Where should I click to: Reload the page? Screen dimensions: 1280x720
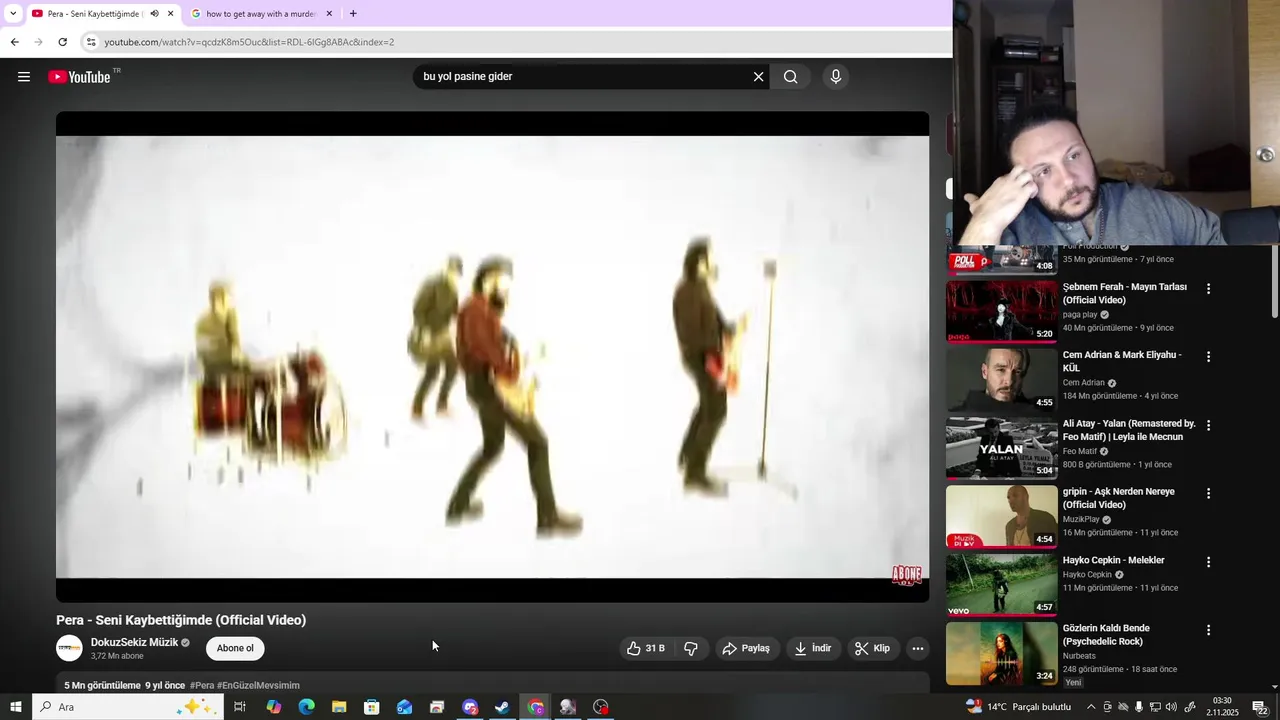click(x=62, y=42)
